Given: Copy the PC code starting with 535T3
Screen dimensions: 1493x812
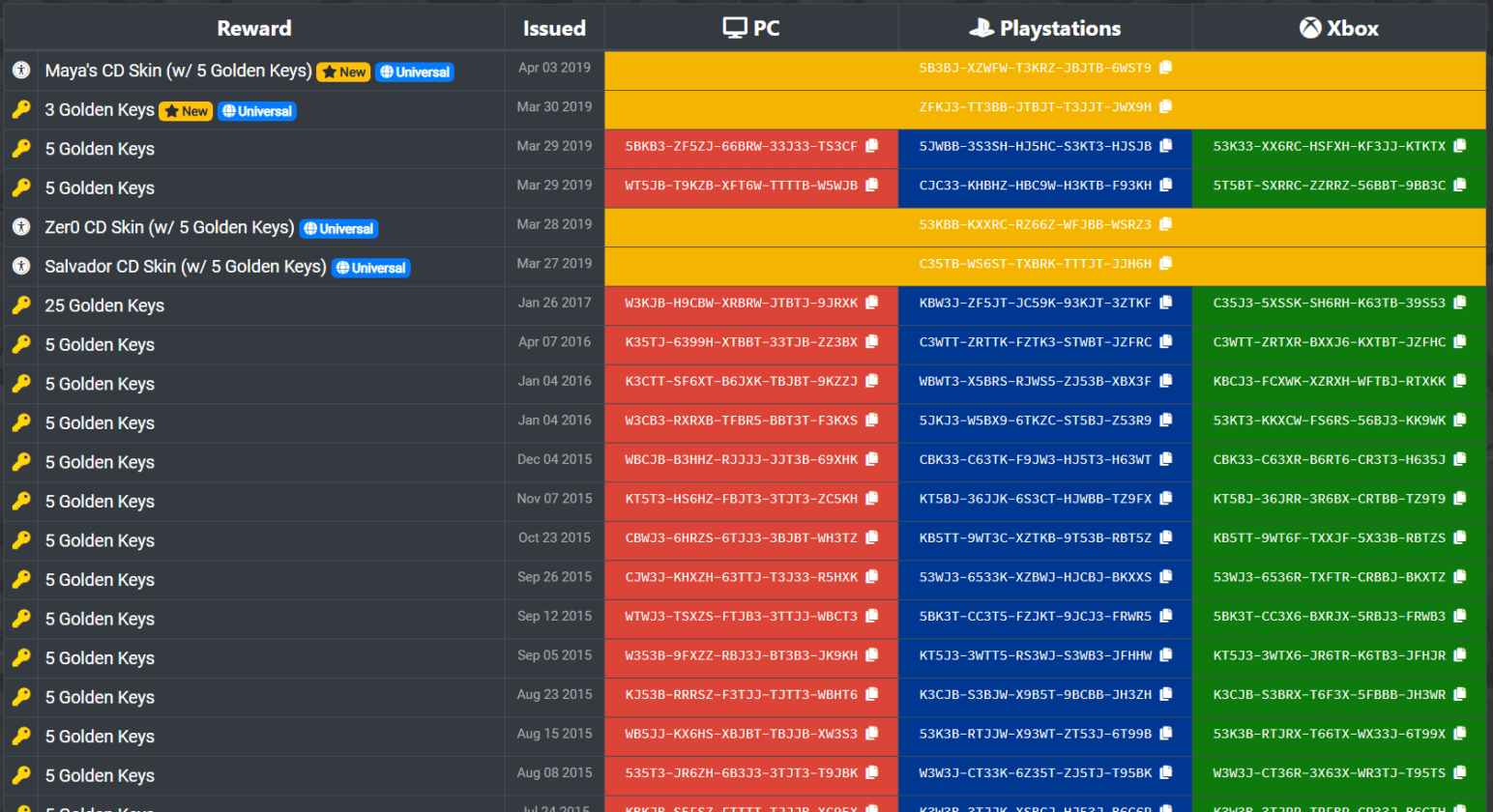Looking at the screenshot, I should tap(872, 772).
